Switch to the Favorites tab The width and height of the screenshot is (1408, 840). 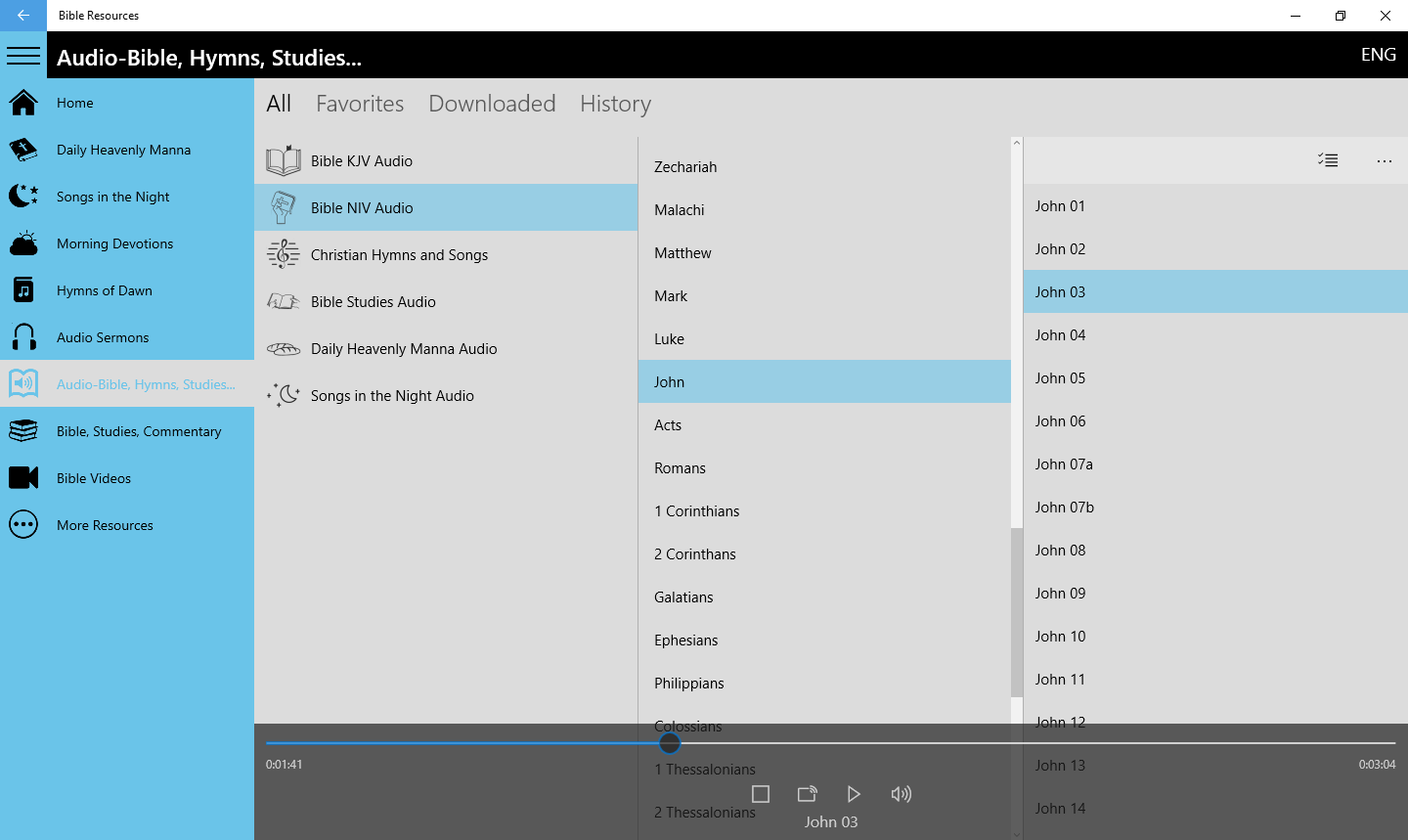(360, 103)
